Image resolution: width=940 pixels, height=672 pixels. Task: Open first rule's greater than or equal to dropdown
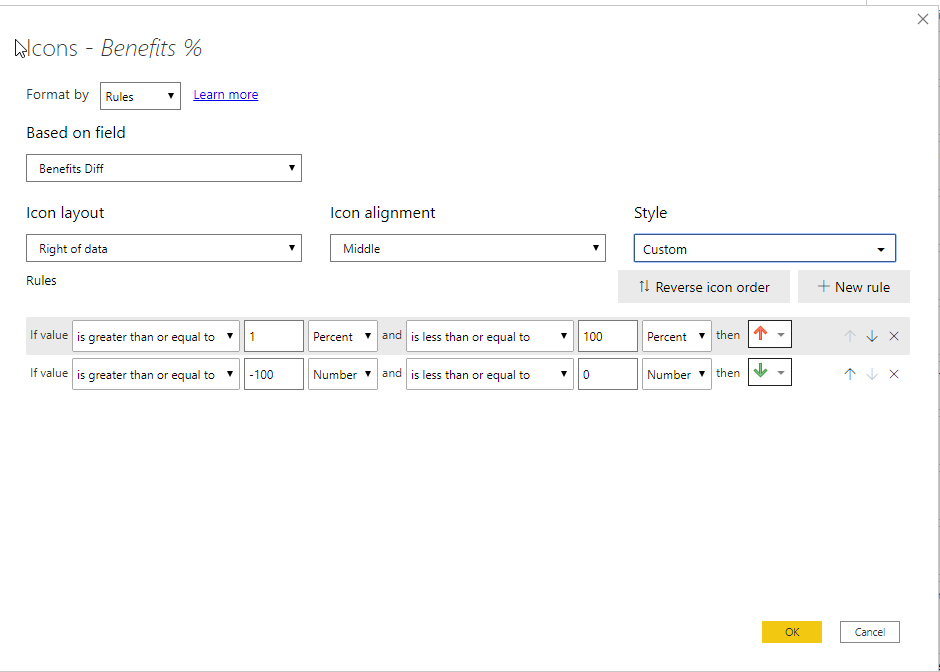coord(156,336)
